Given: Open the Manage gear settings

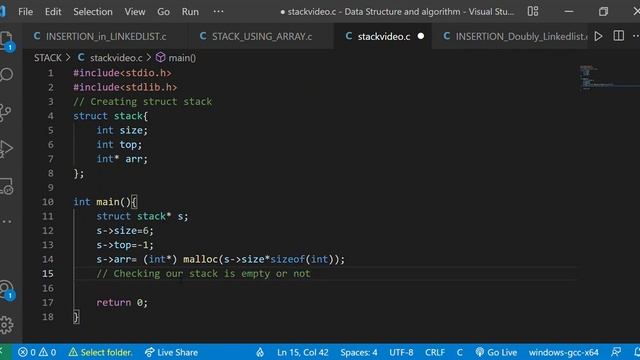Looking at the screenshot, I should (7, 325).
